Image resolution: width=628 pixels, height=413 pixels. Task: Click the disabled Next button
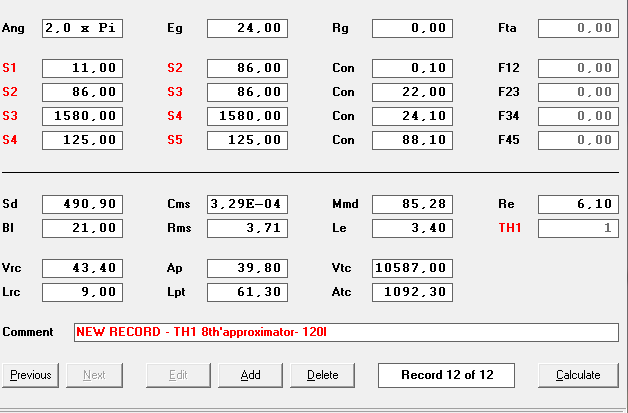pos(95,375)
